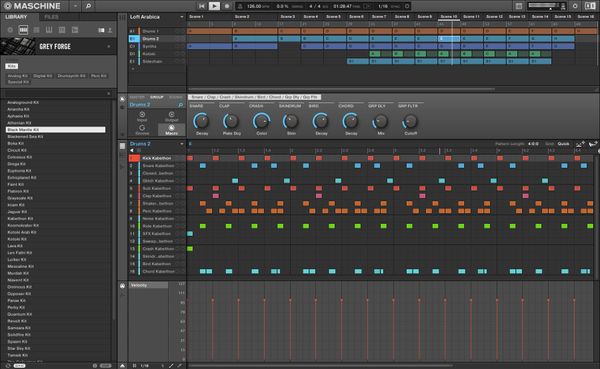Select Black Mantle Kit in the results list
This screenshot has width=600, height=369.
[55, 130]
